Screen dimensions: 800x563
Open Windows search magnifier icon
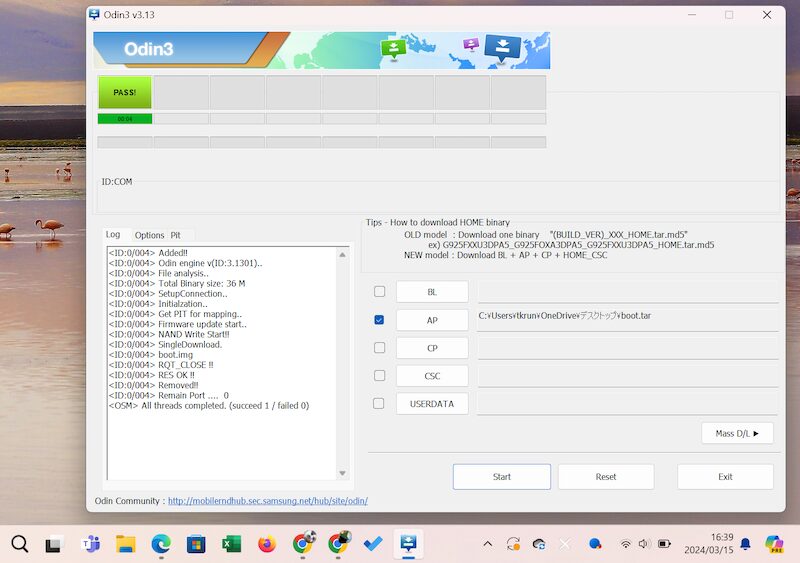(x=19, y=544)
